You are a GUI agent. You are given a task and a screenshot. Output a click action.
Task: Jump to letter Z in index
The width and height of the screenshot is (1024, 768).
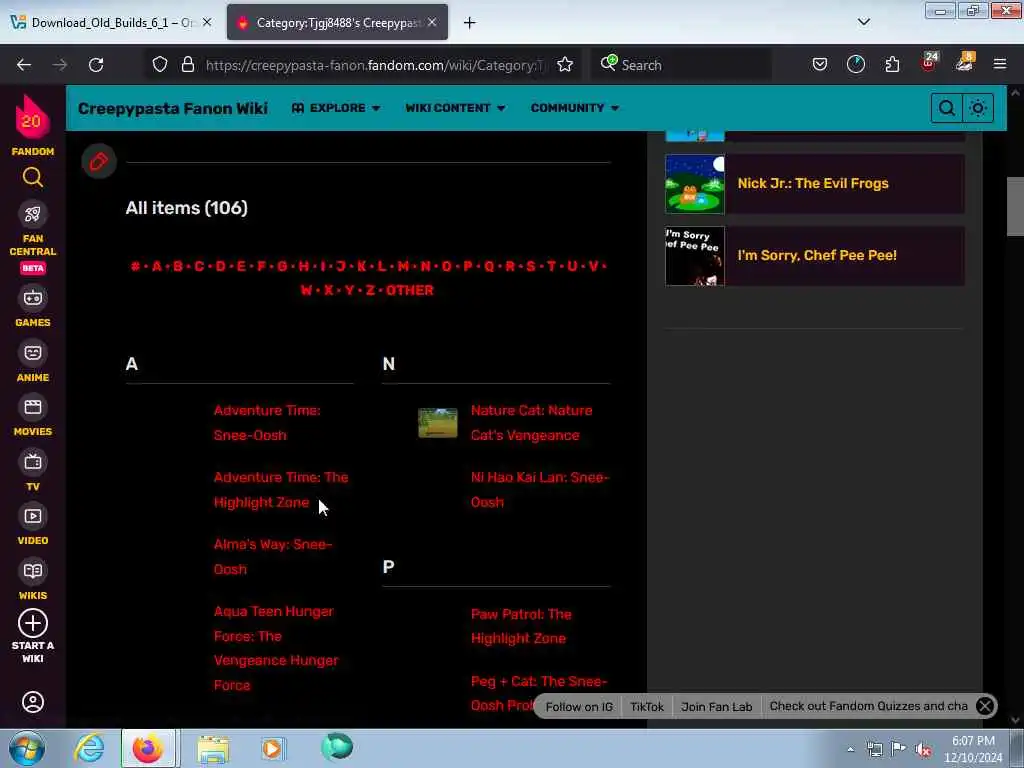coord(370,290)
